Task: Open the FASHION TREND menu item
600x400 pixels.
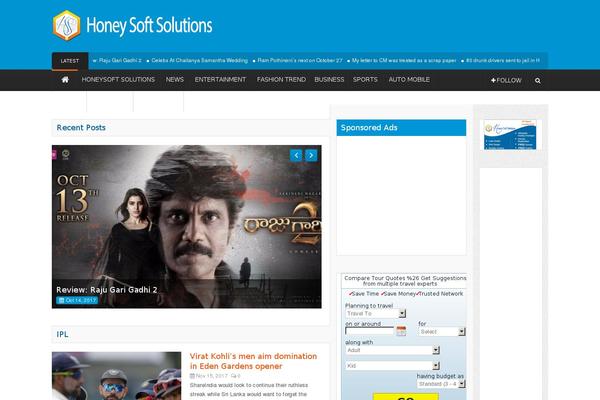Action: pos(281,80)
